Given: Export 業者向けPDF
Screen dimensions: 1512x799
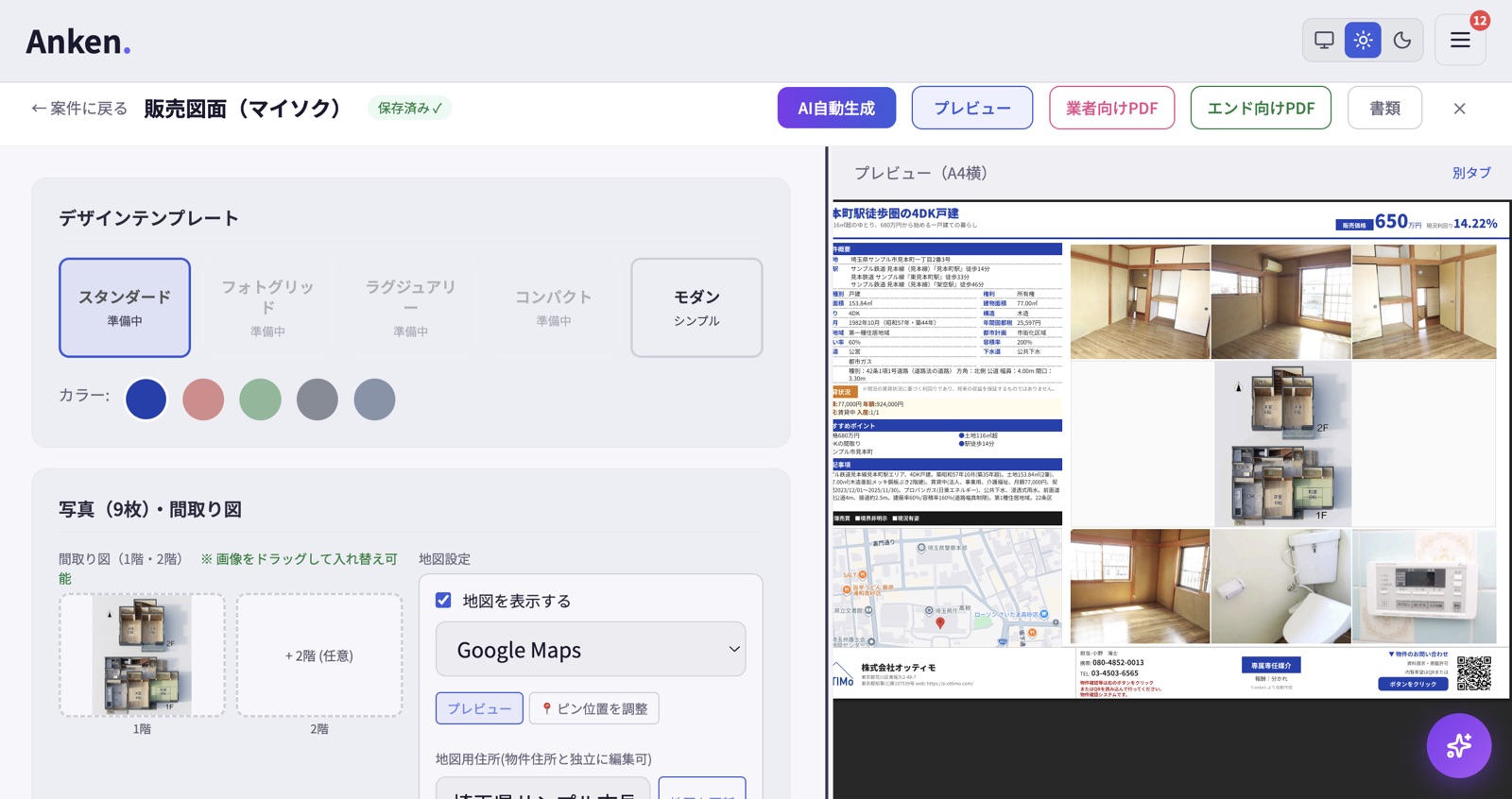Looking at the screenshot, I should pyautogui.click(x=1111, y=108).
